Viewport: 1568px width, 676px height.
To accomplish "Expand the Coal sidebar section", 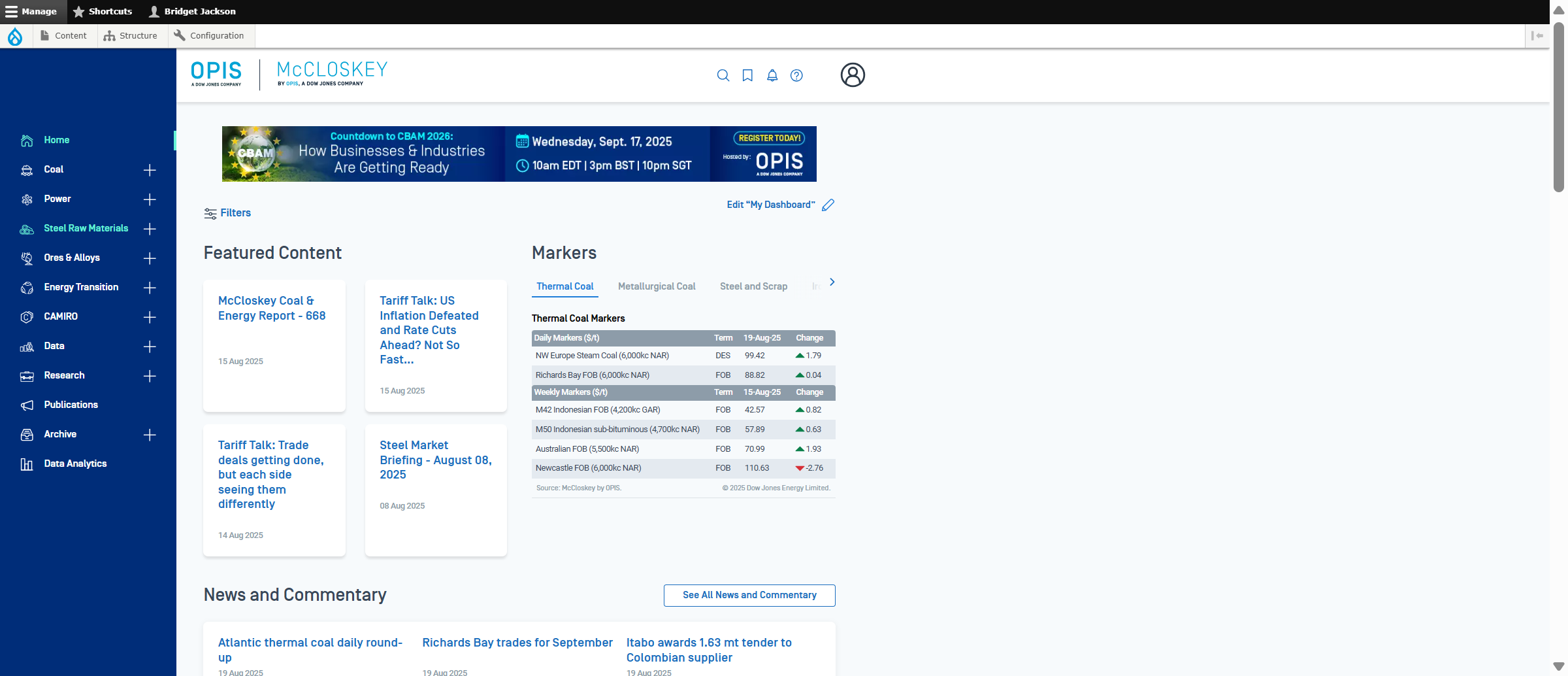I will tap(150, 170).
